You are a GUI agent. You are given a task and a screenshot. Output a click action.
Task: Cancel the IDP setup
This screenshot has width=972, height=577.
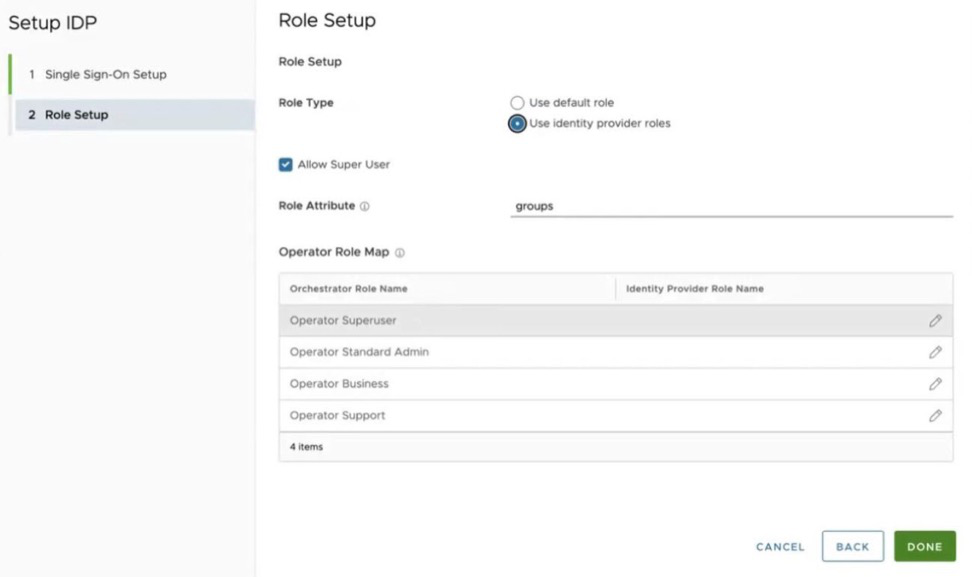(x=780, y=547)
